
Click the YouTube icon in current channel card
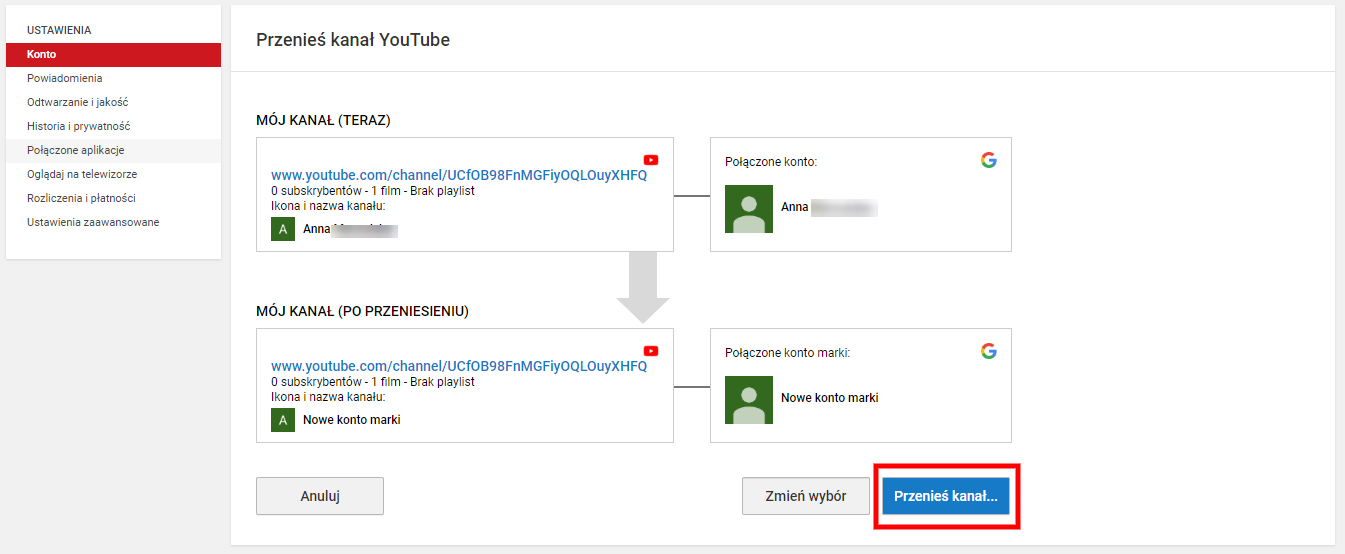[x=651, y=160]
